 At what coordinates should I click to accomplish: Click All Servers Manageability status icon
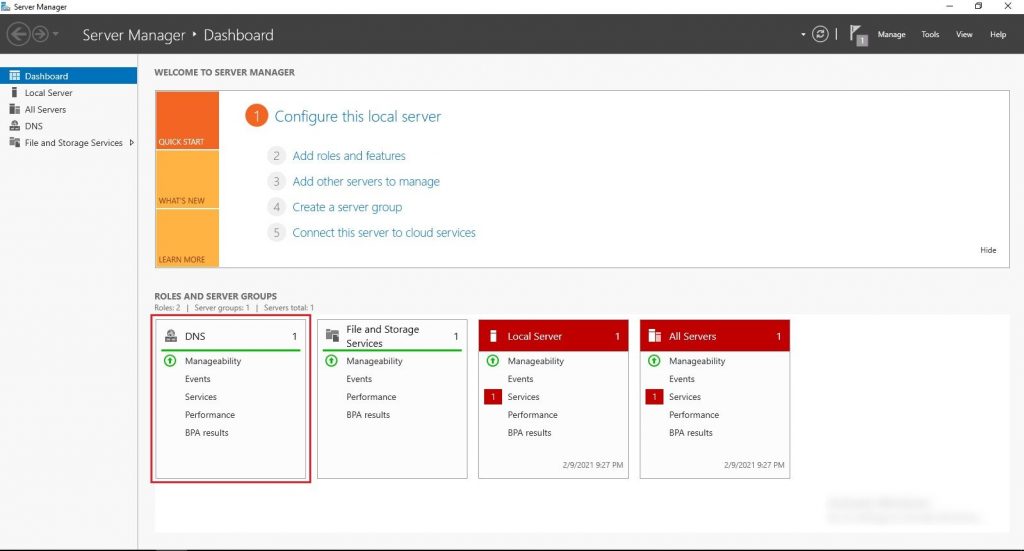(x=654, y=360)
